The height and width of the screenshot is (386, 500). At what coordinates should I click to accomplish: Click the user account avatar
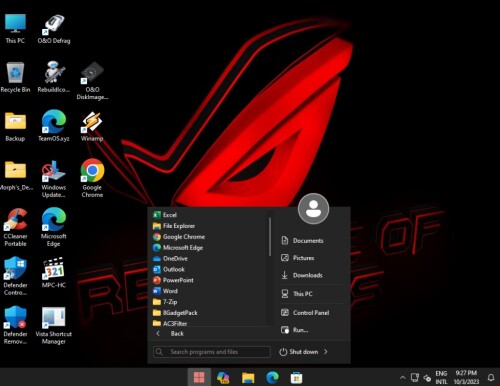(x=313, y=209)
